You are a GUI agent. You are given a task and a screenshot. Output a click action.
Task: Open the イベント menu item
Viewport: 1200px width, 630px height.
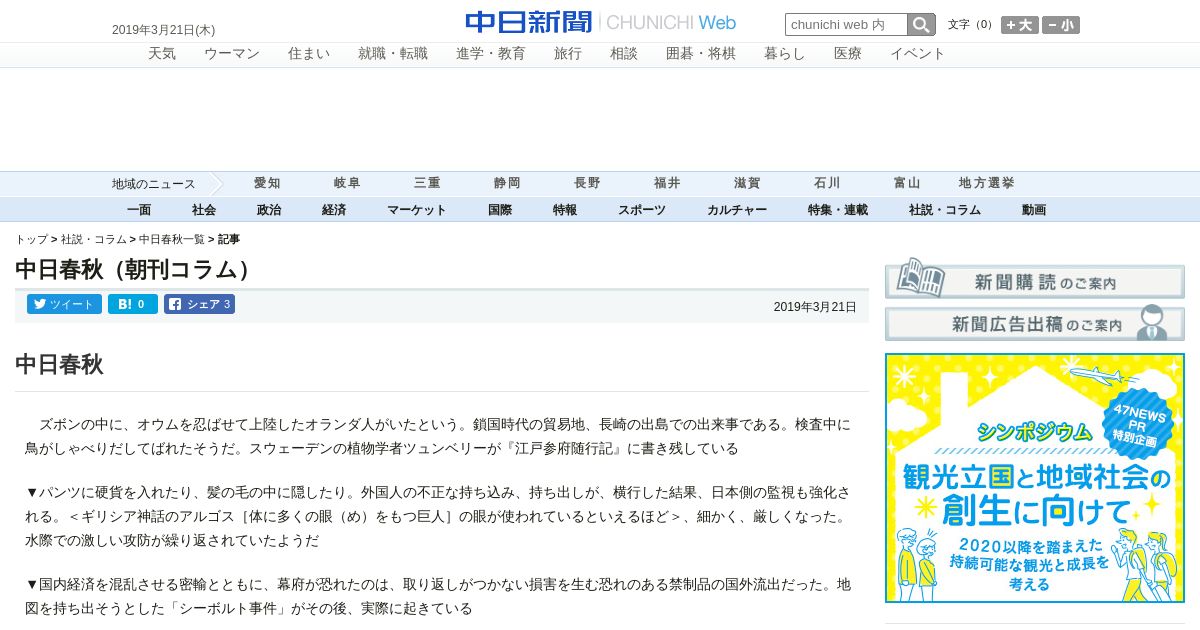pos(918,54)
